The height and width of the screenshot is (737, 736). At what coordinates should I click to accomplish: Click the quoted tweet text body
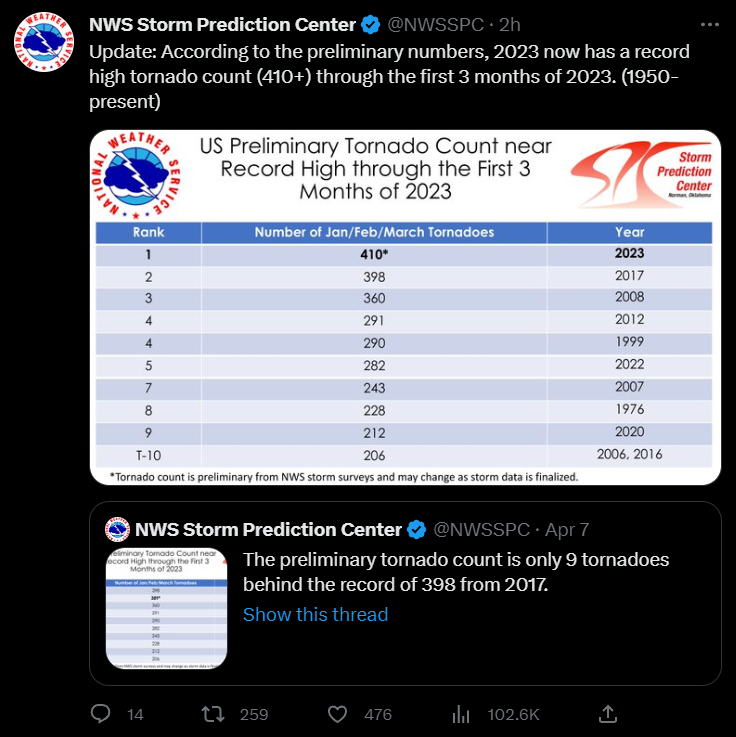pos(456,571)
